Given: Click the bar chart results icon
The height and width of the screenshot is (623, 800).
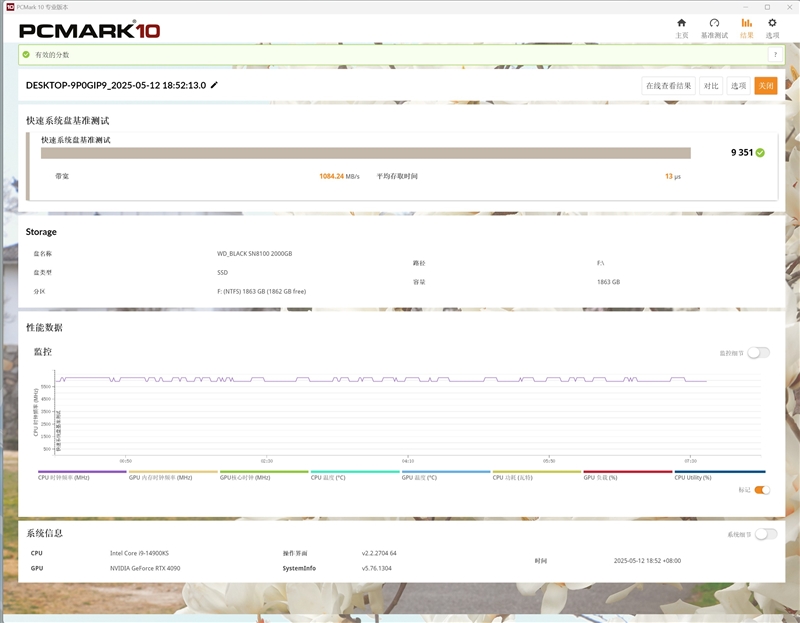Looking at the screenshot, I should pyautogui.click(x=746, y=23).
